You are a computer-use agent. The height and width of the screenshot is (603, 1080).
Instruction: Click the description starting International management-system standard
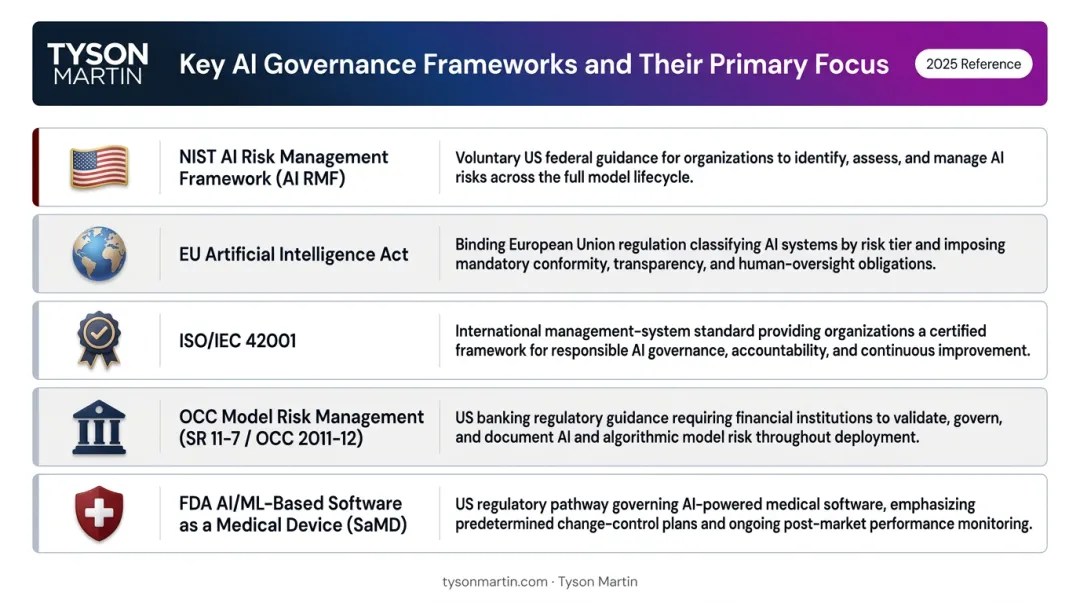pos(742,340)
